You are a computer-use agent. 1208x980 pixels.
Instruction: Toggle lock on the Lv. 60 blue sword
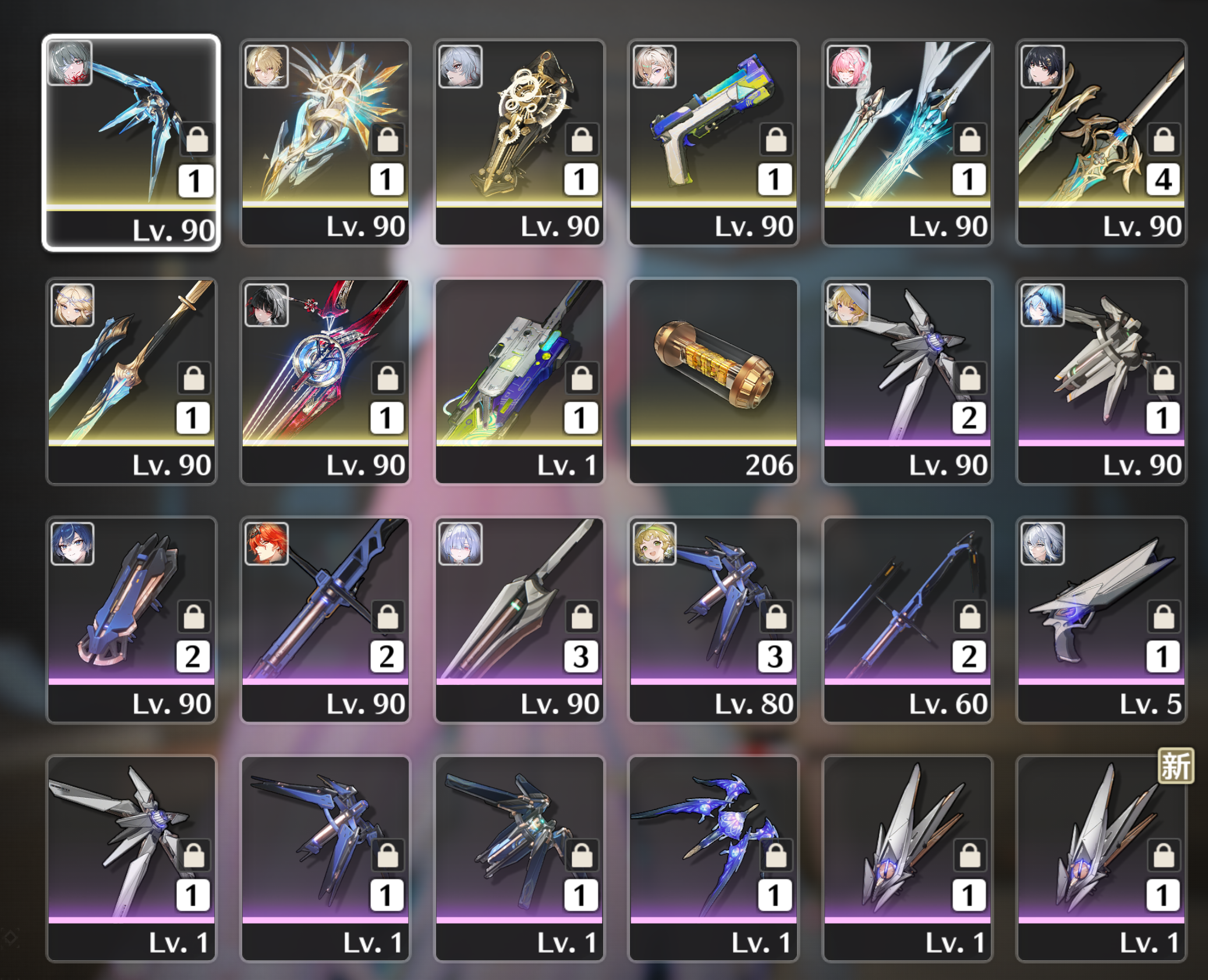[970, 617]
